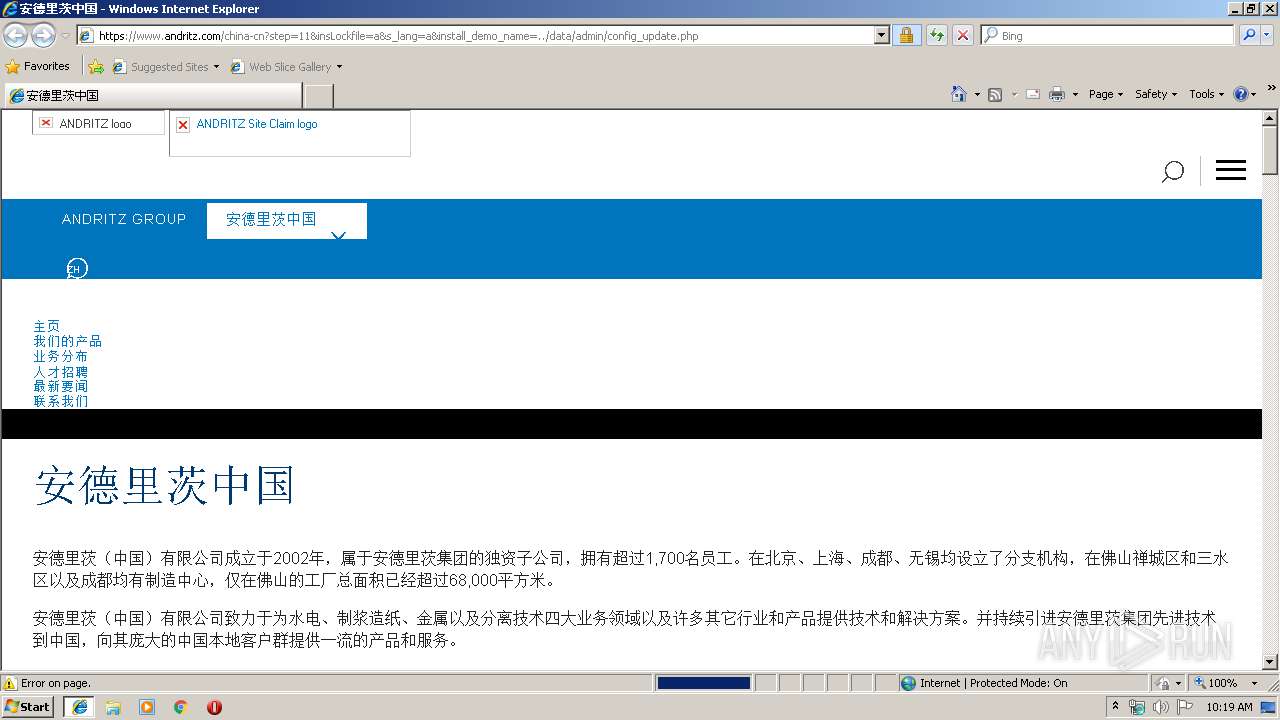This screenshot has width=1280, height=720.
Task: Click the broken ANDRITZ logo image
Action: click(98, 123)
